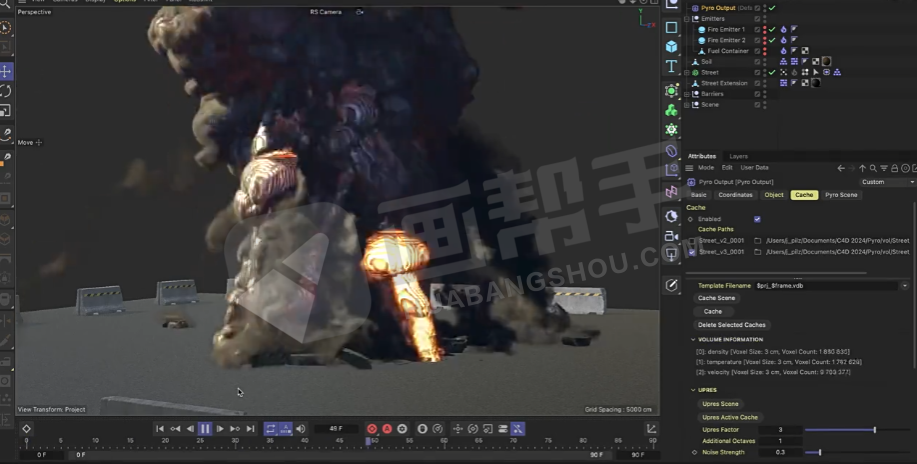
Task: Select the Scale tool in left toolbar
Action: point(6,111)
